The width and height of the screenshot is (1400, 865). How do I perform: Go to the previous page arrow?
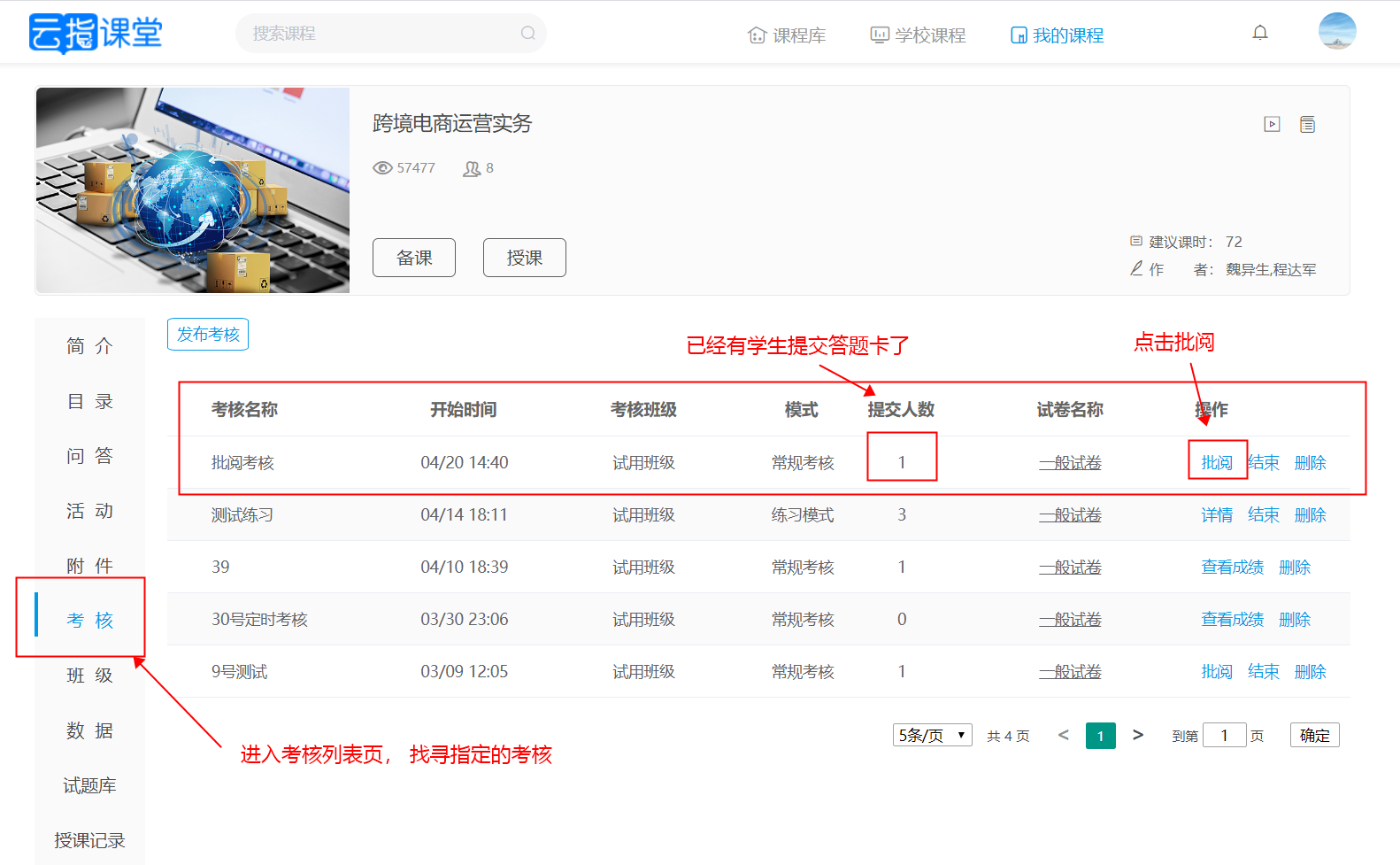coord(1064,735)
